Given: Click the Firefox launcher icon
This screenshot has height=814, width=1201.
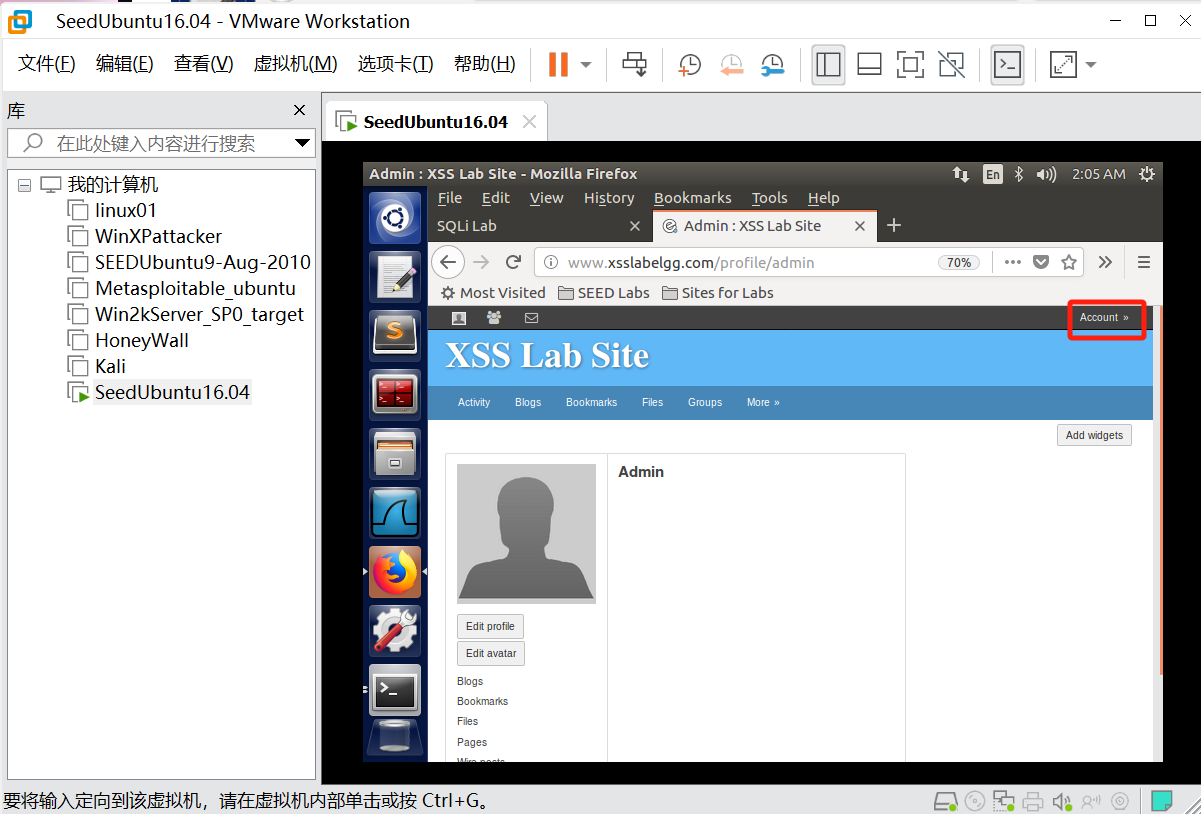Looking at the screenshot, I should coord(395,572).
